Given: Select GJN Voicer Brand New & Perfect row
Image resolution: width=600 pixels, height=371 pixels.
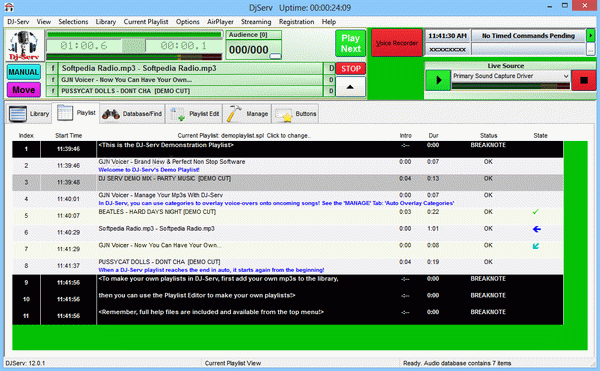Looking at the screenshot, I should click(x=287, y=166).
